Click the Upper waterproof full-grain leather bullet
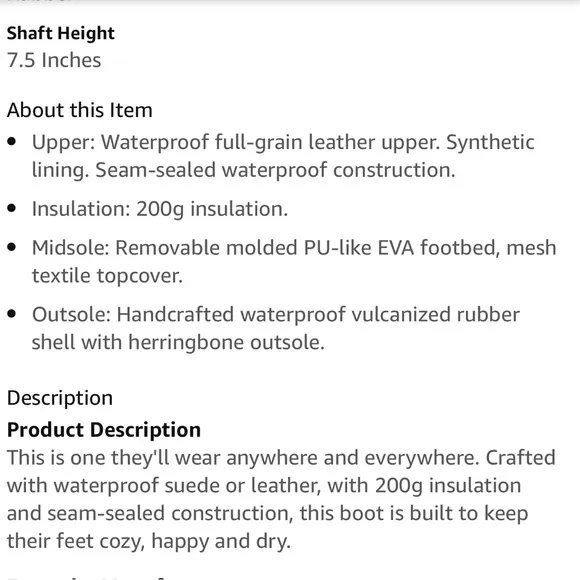Viewport: 580px width, 580px height. [x=283, y=156]
